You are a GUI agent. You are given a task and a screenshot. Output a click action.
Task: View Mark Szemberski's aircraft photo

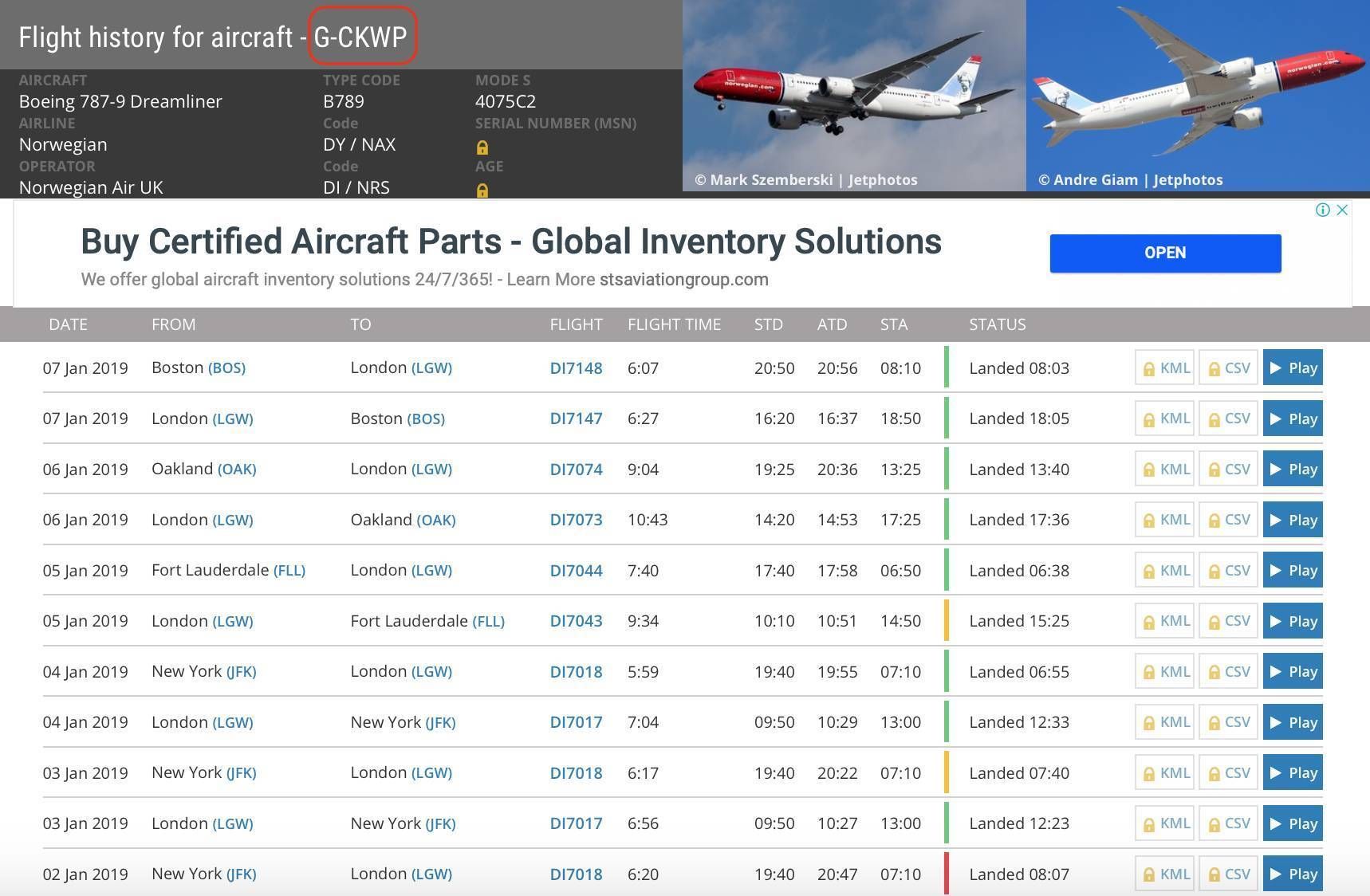coord(854,96)
